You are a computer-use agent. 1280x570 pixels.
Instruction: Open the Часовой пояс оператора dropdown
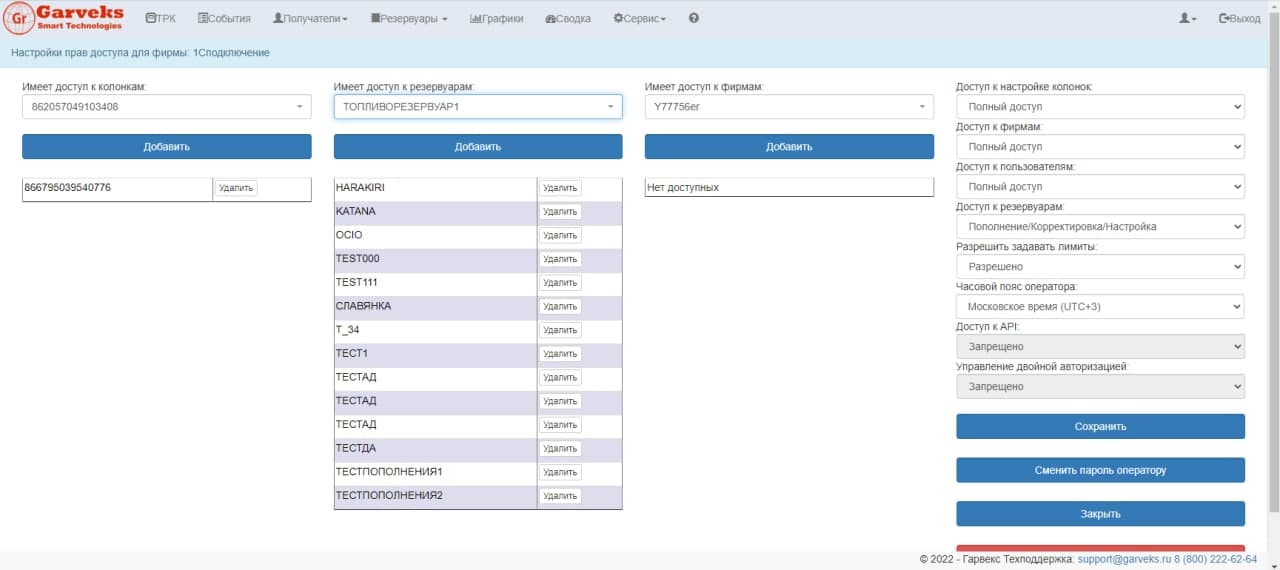click(1100, 306)
